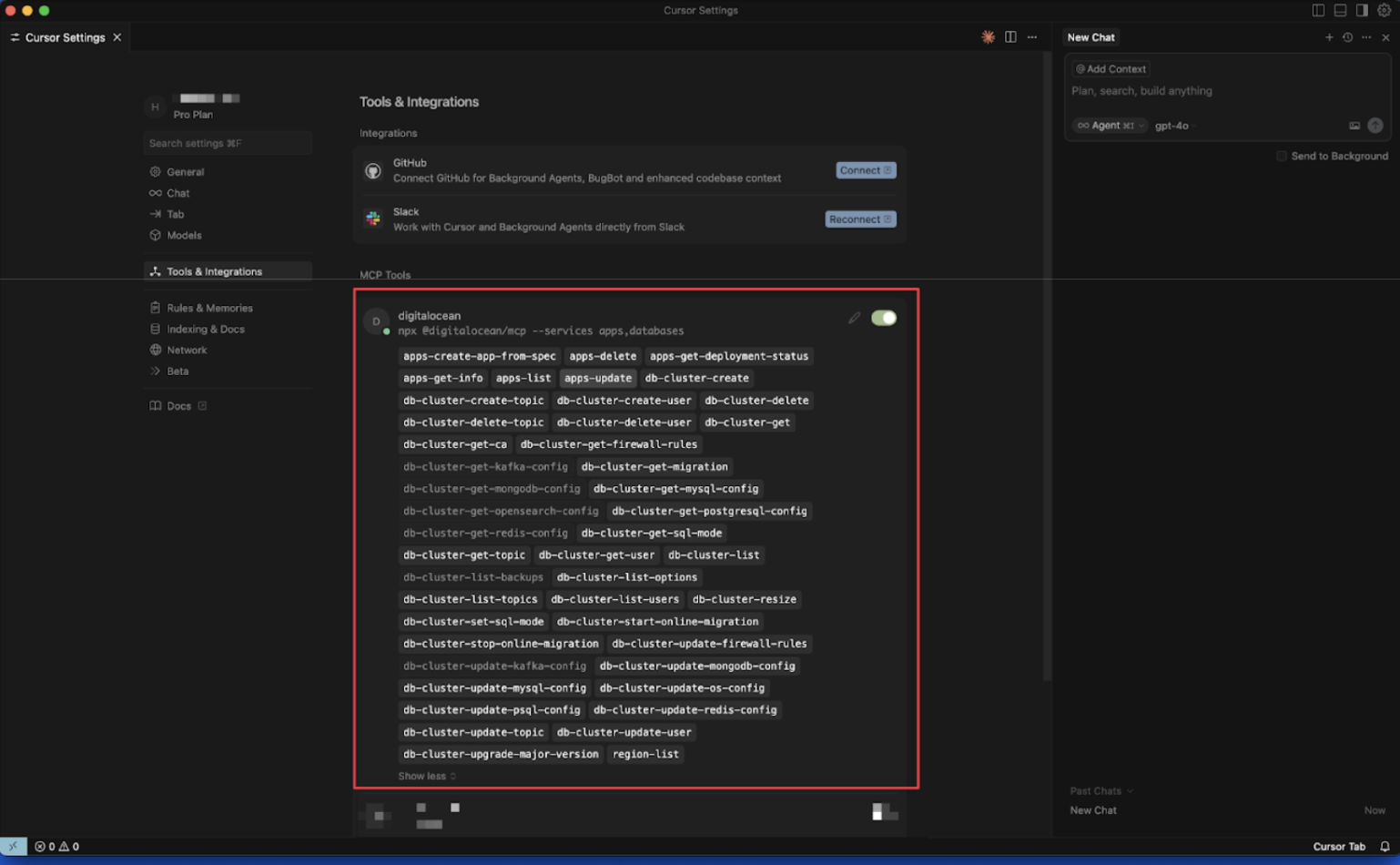
Task: Open the Docs external link
Action: click(x=178, y=406)
